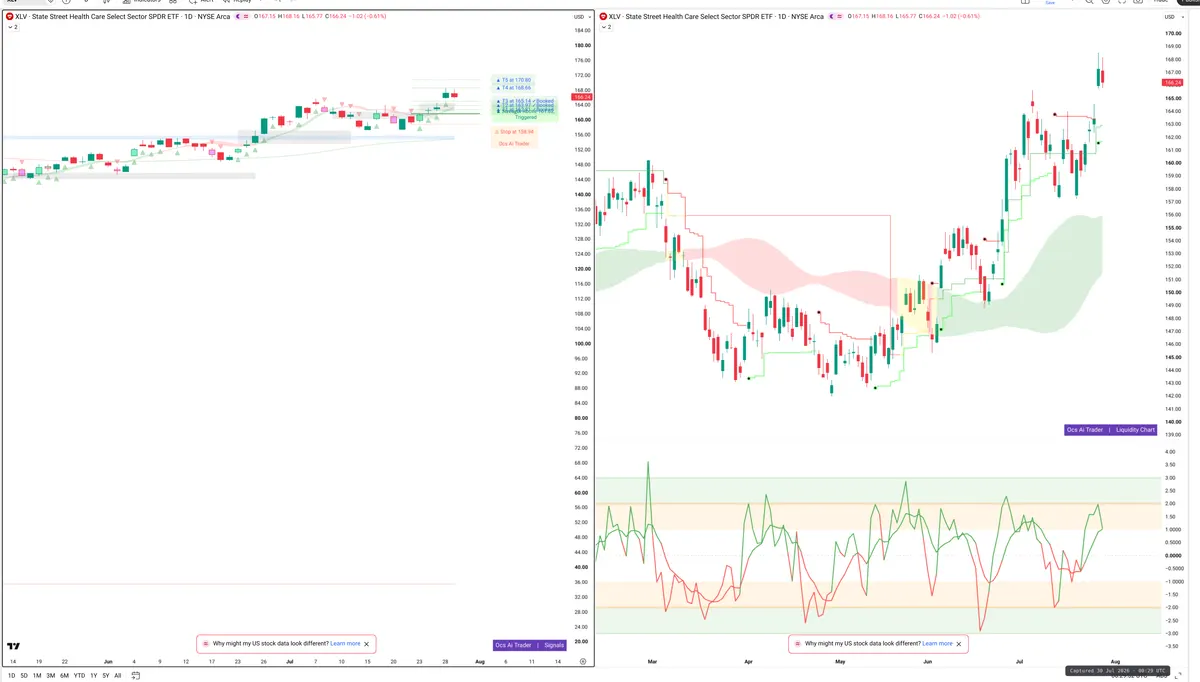Click the red 166.24 price tag on right chart
The width and height of the screenshot is (1200, 682).
[1174, 83]
